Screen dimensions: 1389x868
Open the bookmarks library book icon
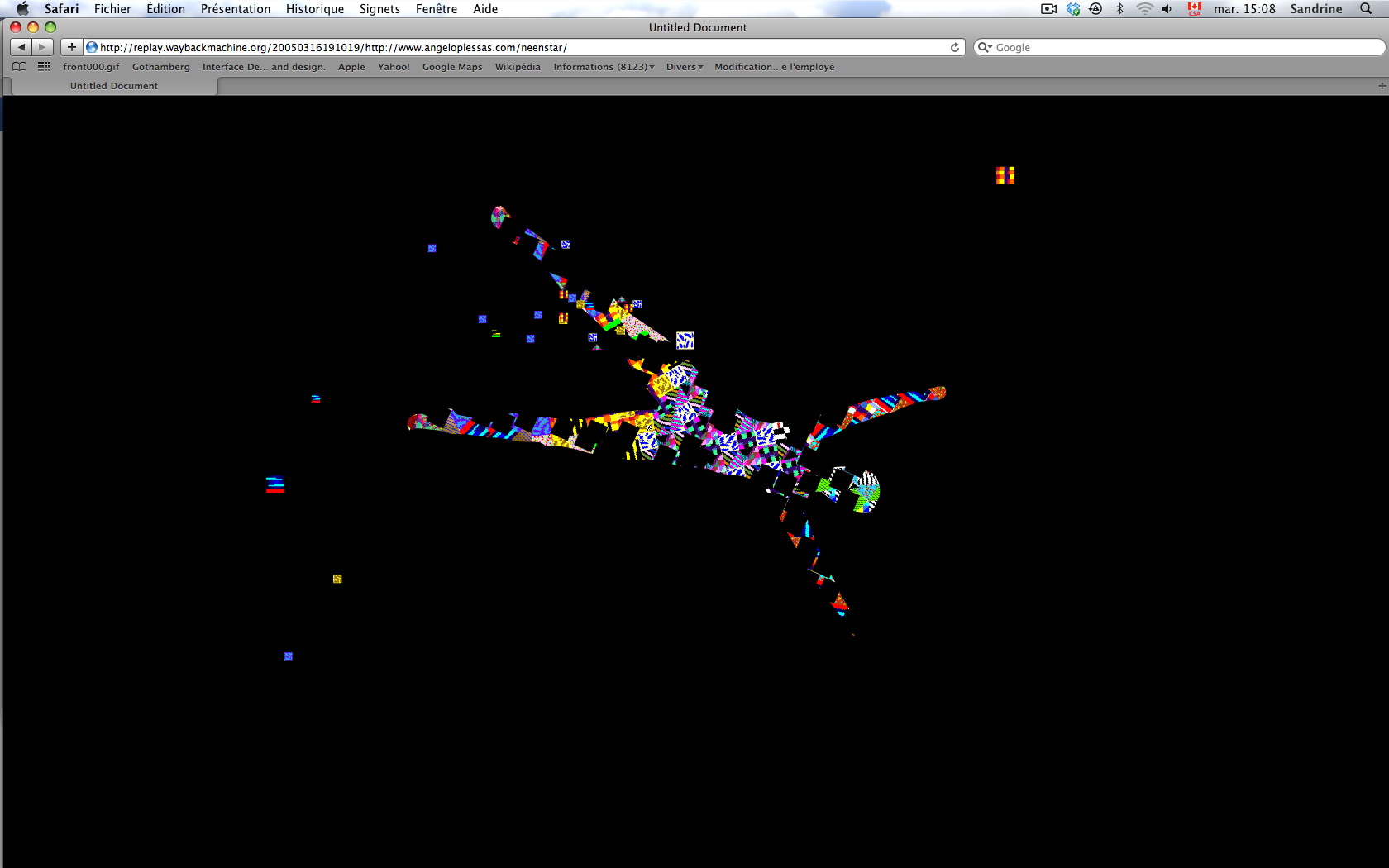pos(20,67)
